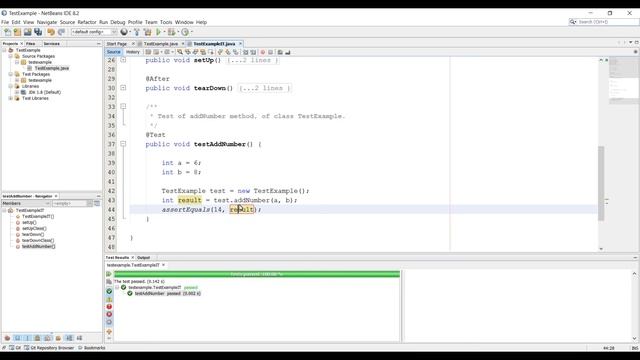
Task: Switch to the History view button
Action: [133, 52]
